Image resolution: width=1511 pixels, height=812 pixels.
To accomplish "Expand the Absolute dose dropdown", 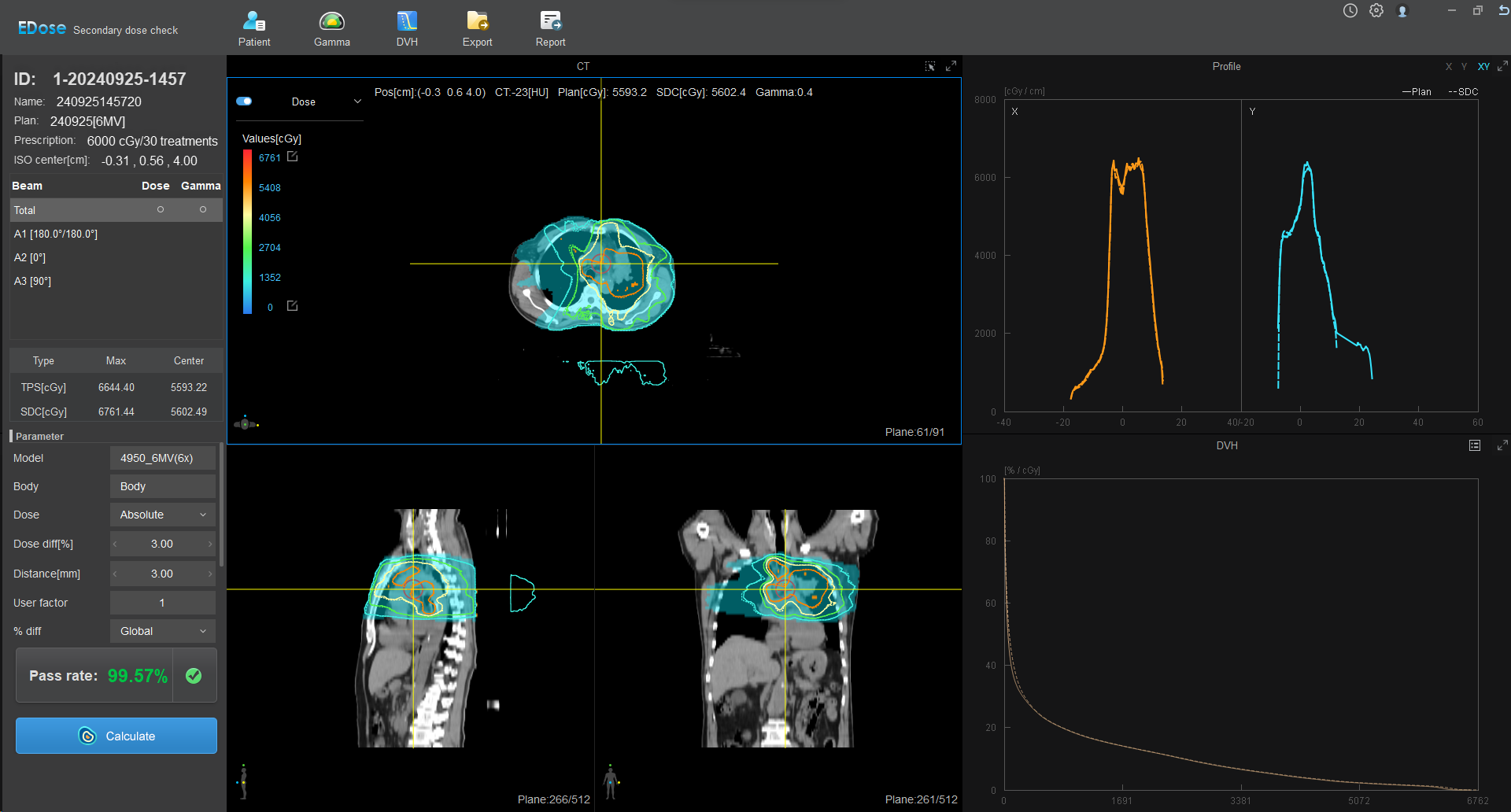I will click(x=163, y=515).
